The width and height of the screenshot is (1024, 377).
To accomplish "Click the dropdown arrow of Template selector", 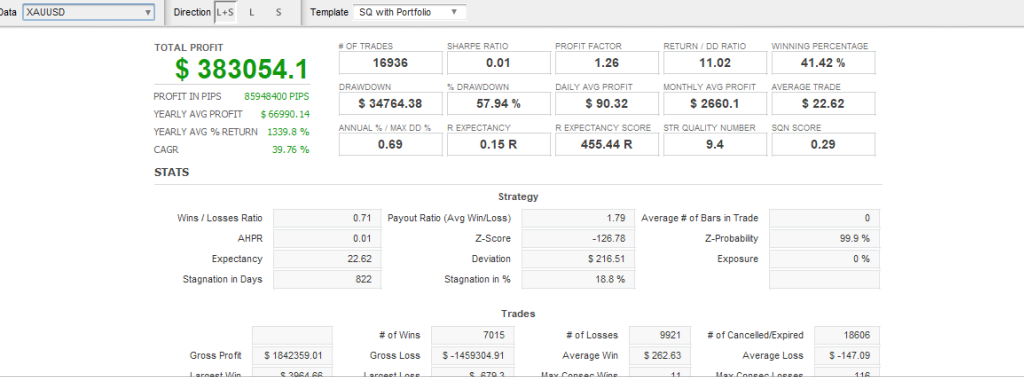I will pos(454,12).
